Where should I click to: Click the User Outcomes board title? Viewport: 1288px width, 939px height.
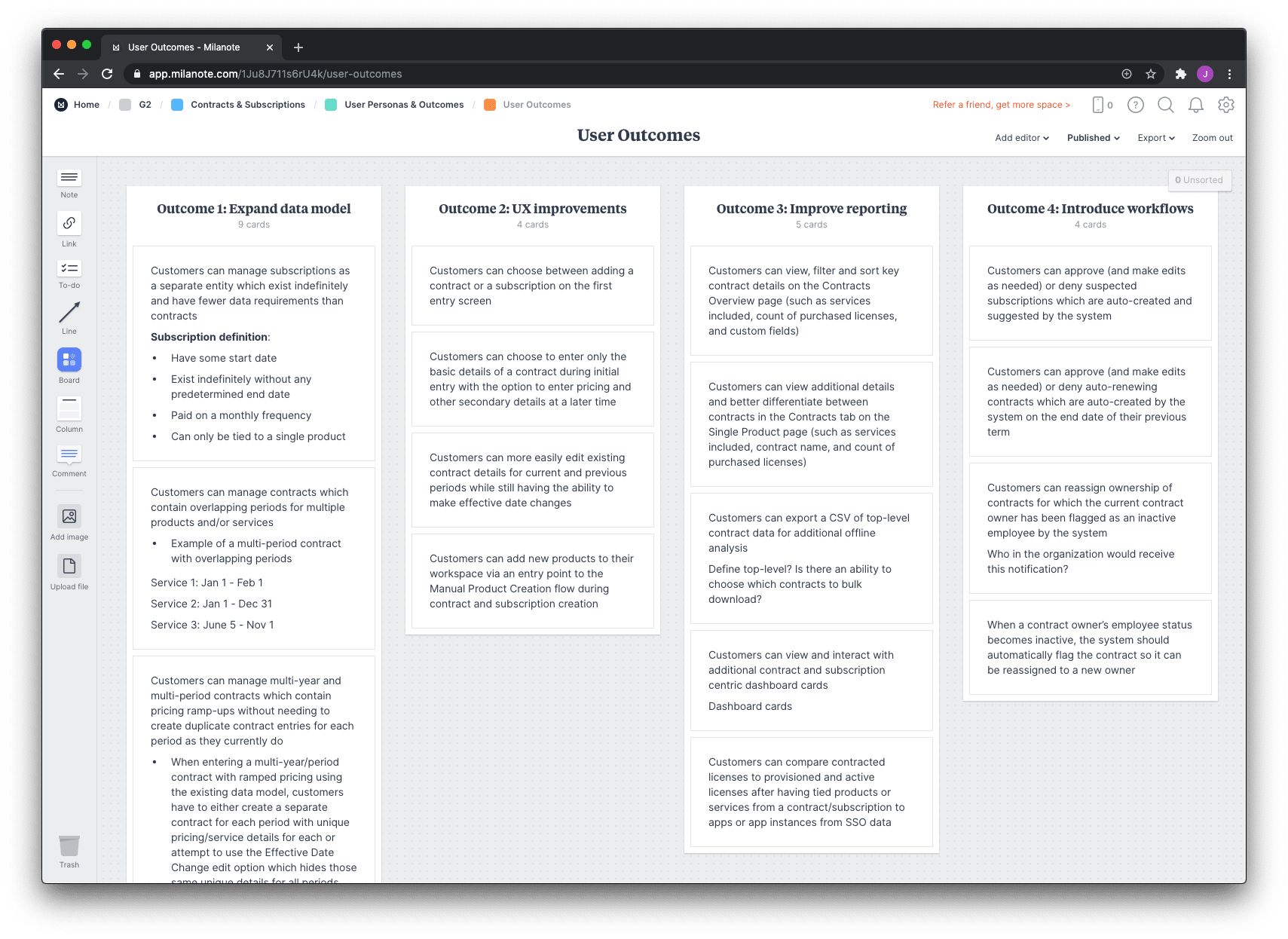[638, 136]
